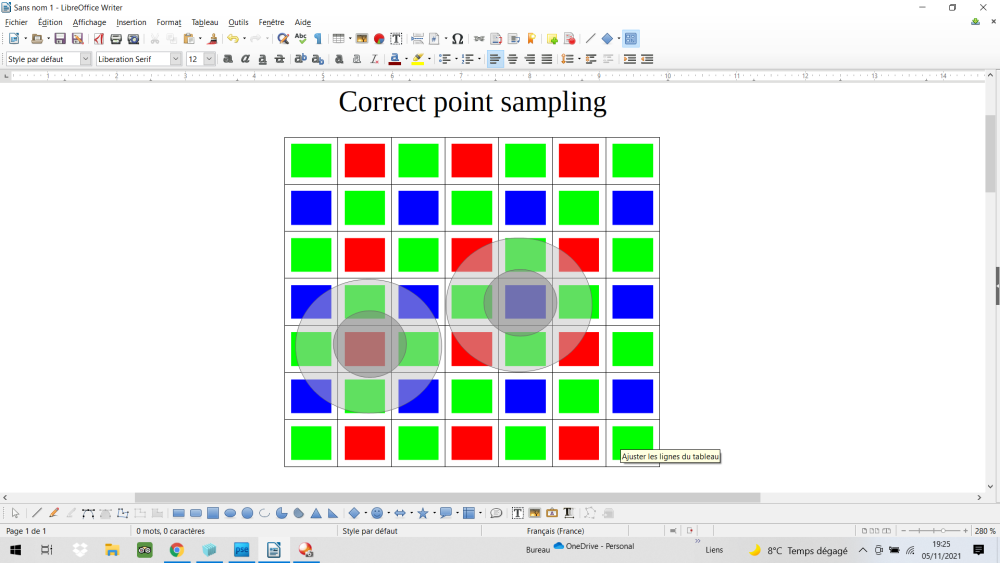Open Chrome from the Windows taskbar
Viewport: 1000px width, 563px height.
177,550
